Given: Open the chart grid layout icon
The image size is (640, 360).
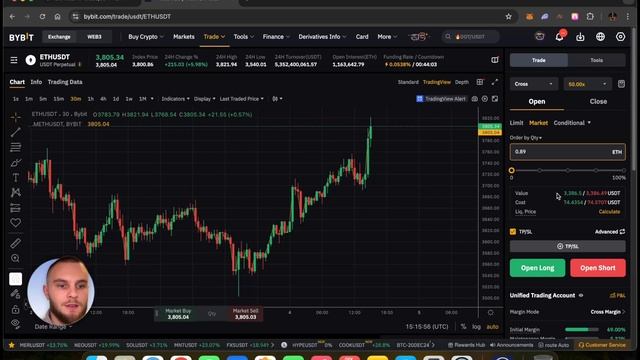Looking at the screenshot, I should [x=480, y=82].
